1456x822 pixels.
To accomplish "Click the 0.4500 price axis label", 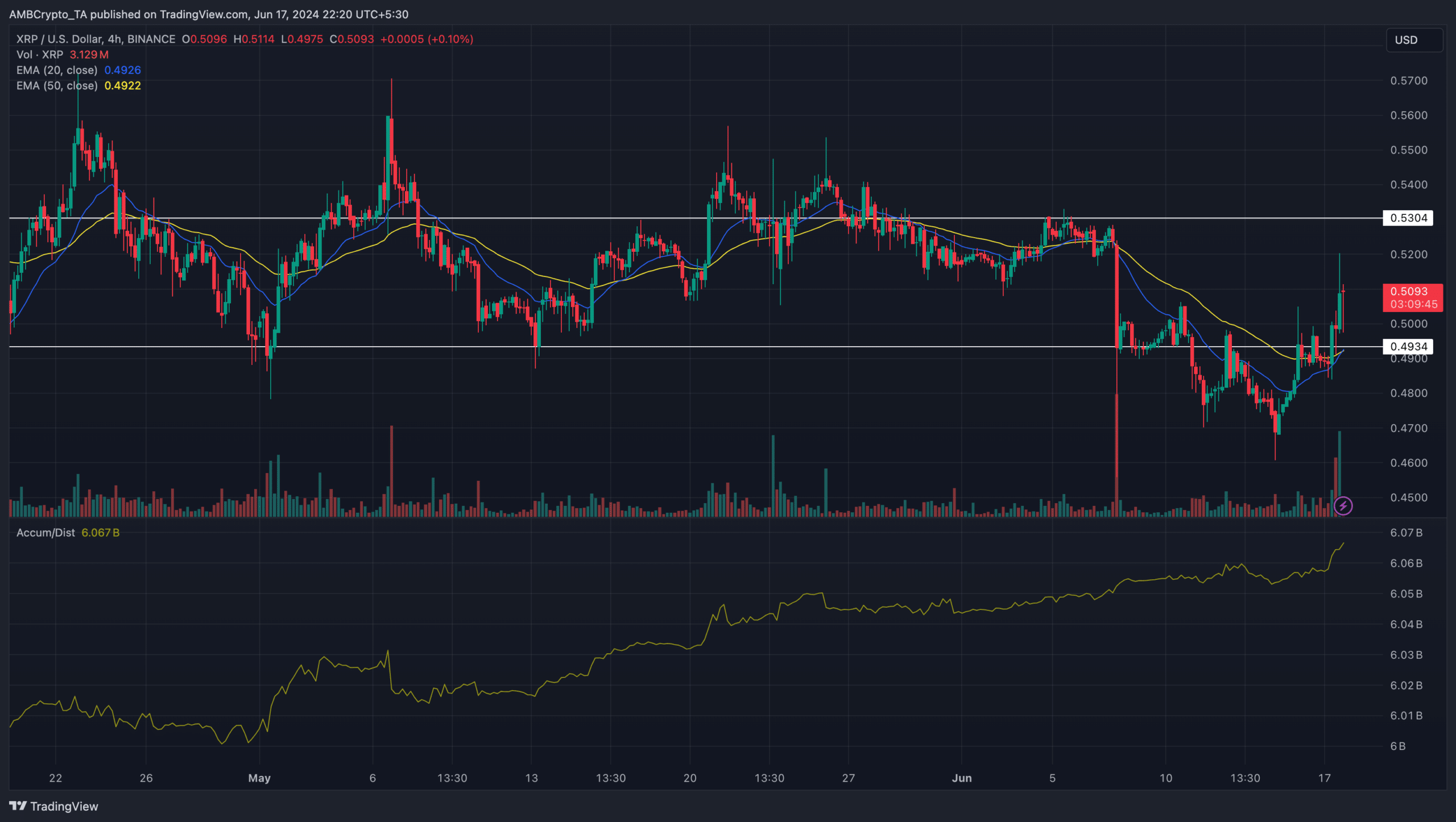I will pyautogui.click(x=1409, y=497).
